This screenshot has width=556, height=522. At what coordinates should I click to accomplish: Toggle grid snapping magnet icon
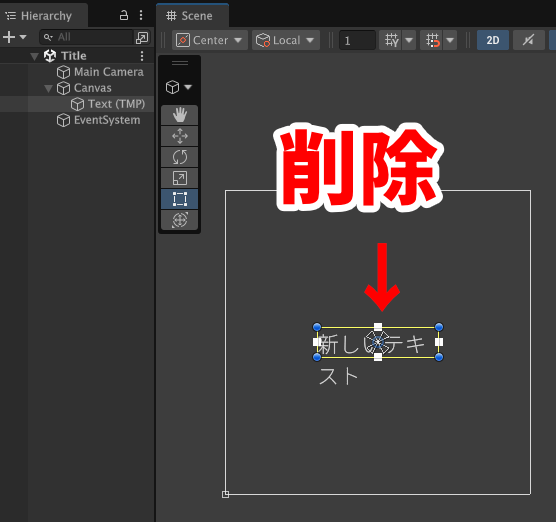pos(432,40)
